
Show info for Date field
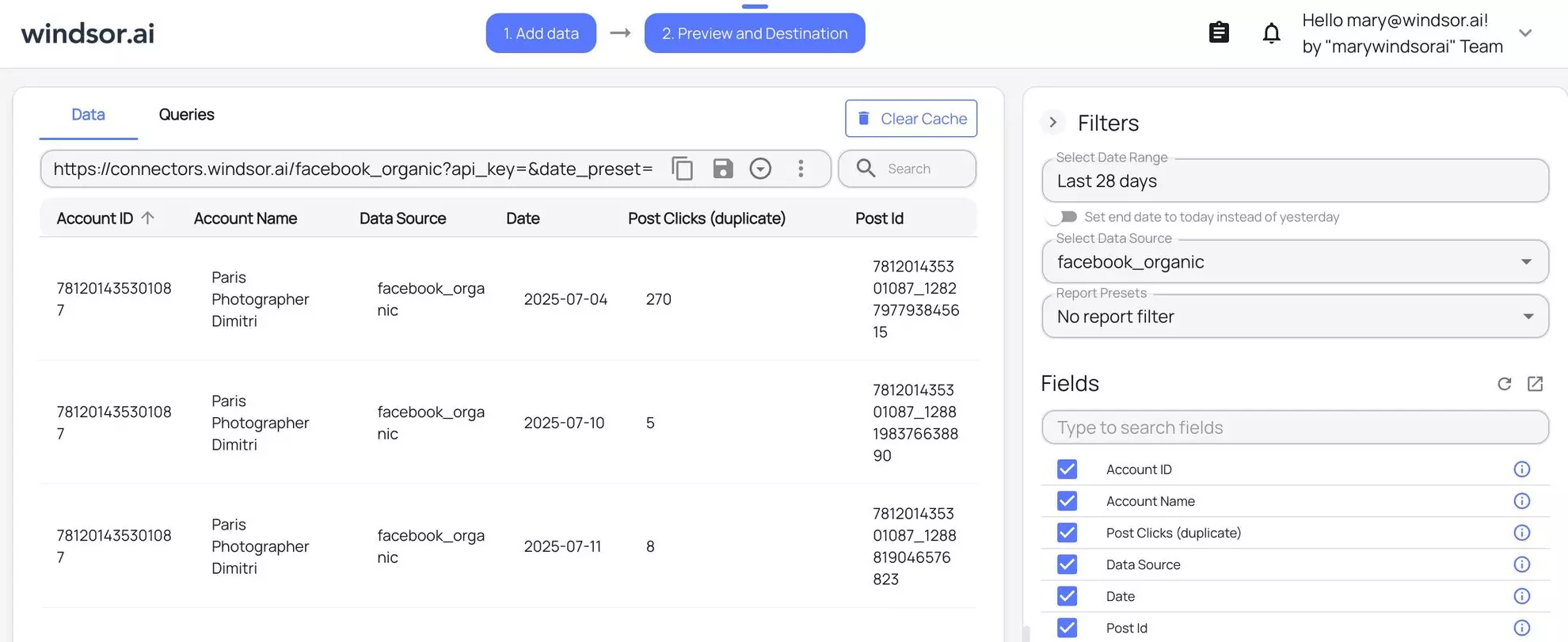[x=1521, y=596]
